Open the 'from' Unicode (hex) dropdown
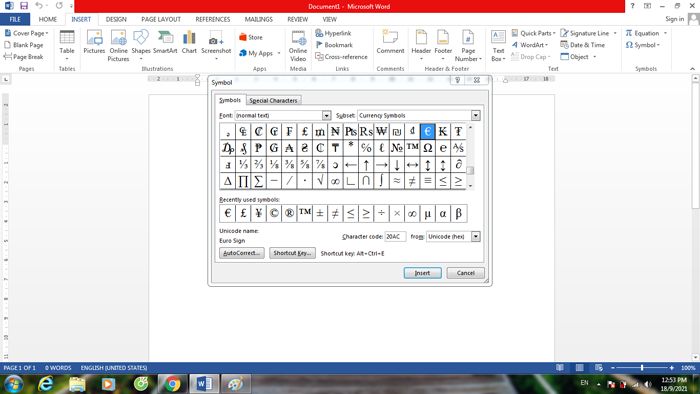The height and width of the screenshot is (394, 700). [x=475, y=236]
